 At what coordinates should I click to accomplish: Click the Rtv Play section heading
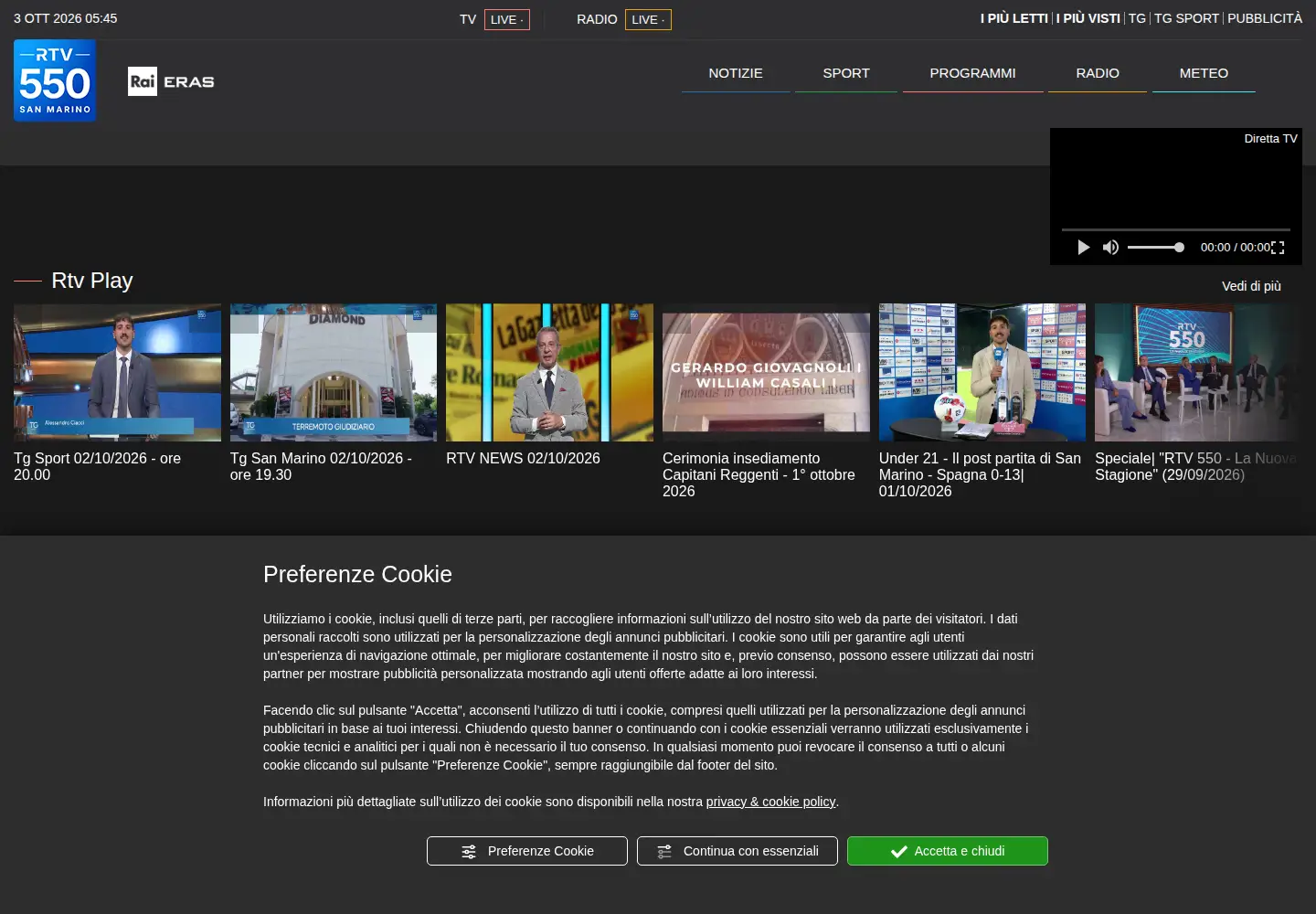tap(92, 281)
